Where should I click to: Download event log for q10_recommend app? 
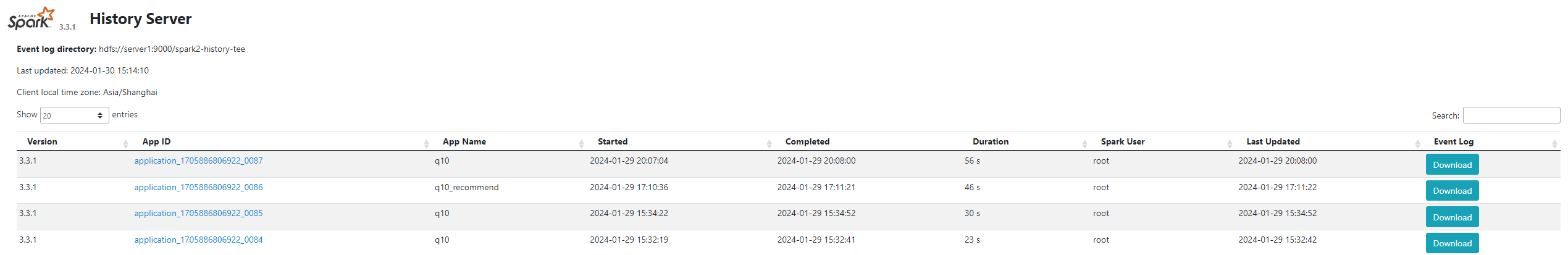[x=1452, y=191]
